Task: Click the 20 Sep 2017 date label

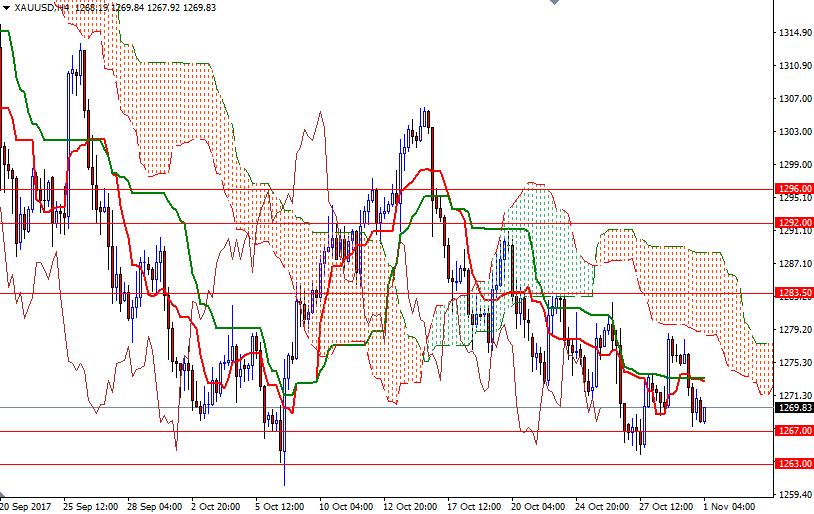Action: (28, 506)
